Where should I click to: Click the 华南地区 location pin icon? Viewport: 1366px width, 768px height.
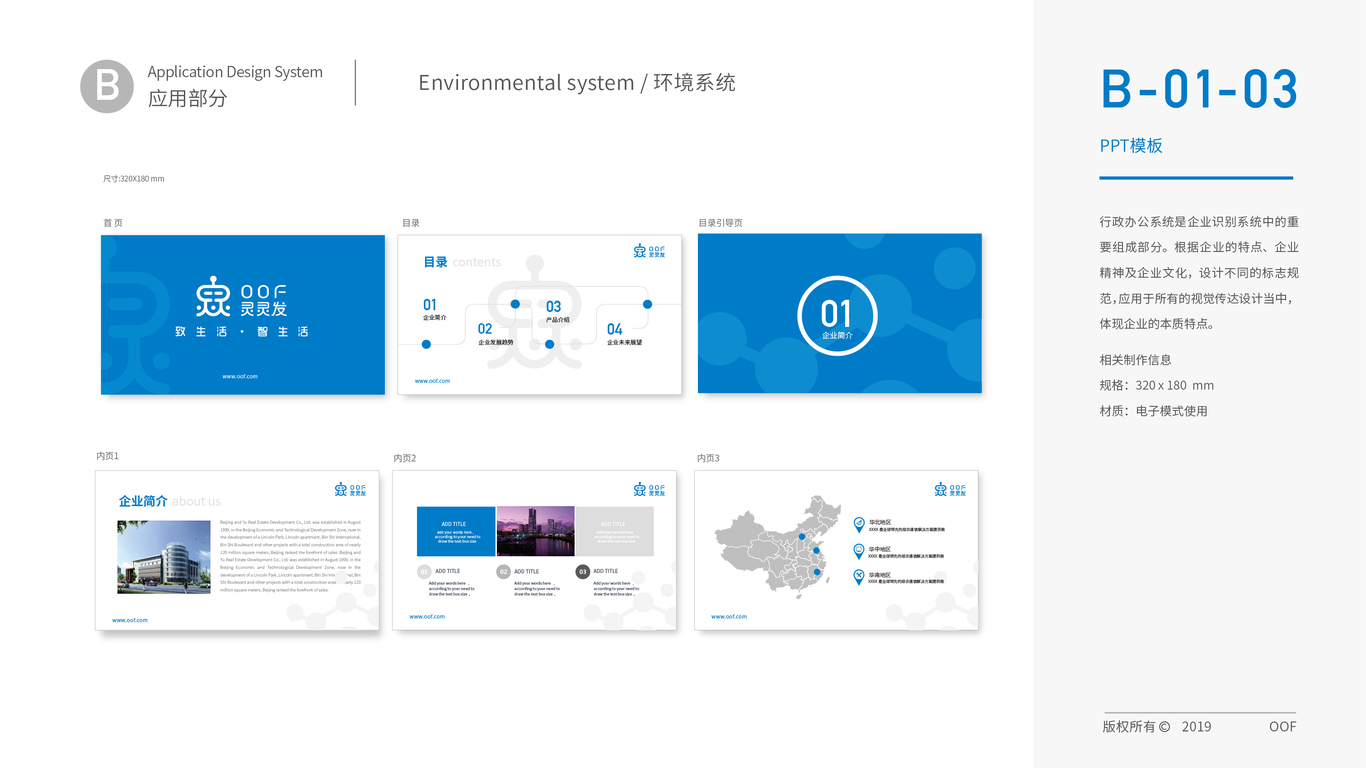pos(859,577)
